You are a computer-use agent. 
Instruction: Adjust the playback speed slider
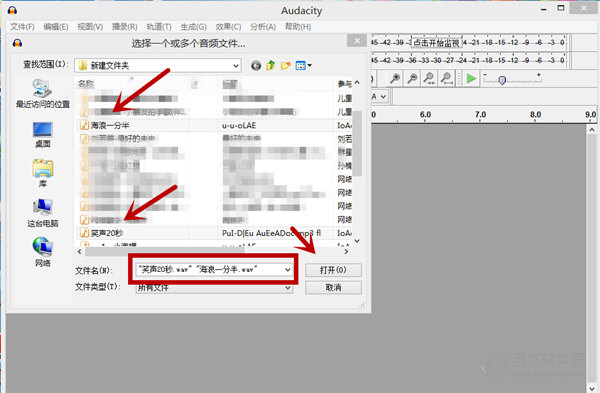coord(502,80)
